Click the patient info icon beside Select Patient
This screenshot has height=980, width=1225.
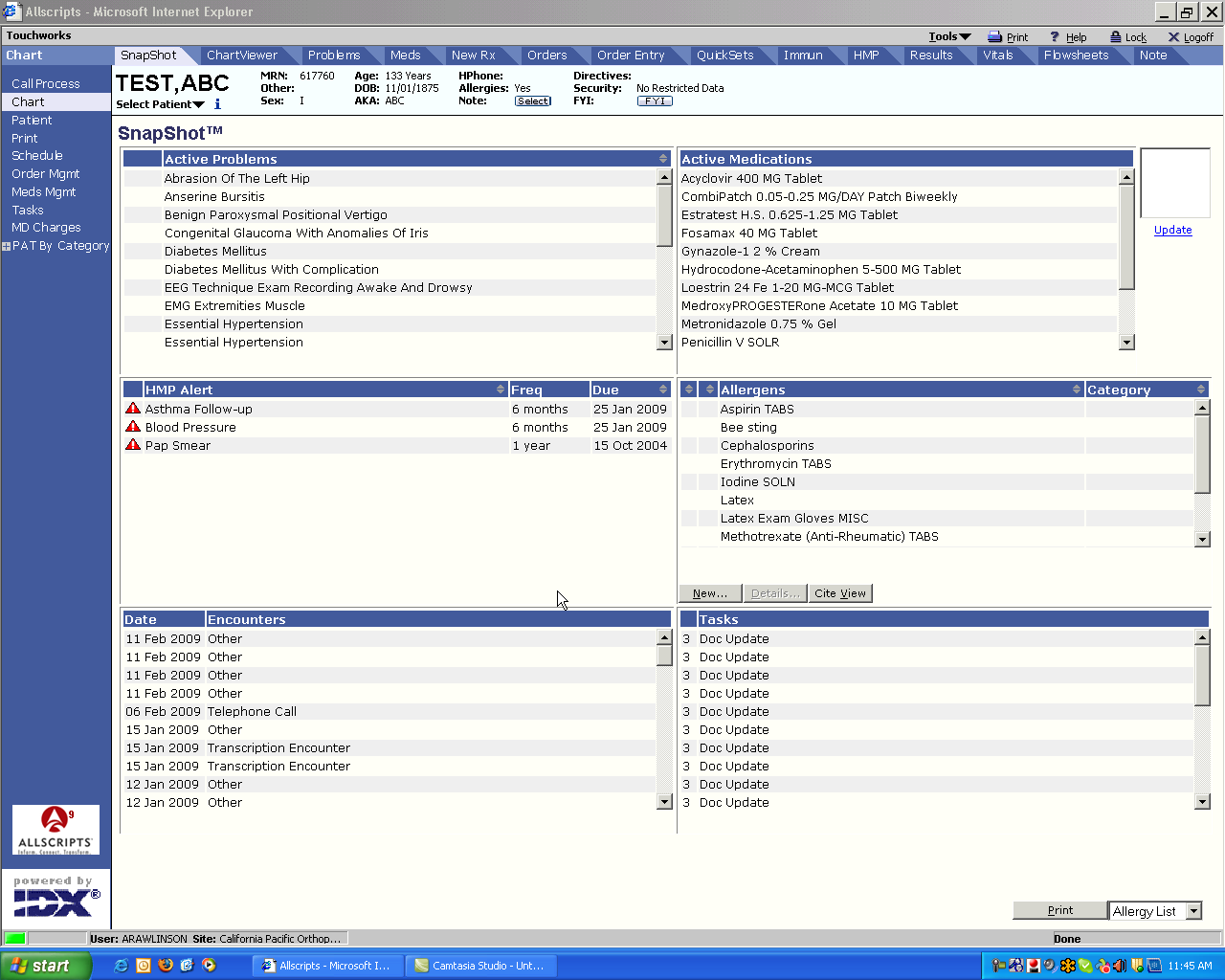pyautogui.click(x=217, y=104)
